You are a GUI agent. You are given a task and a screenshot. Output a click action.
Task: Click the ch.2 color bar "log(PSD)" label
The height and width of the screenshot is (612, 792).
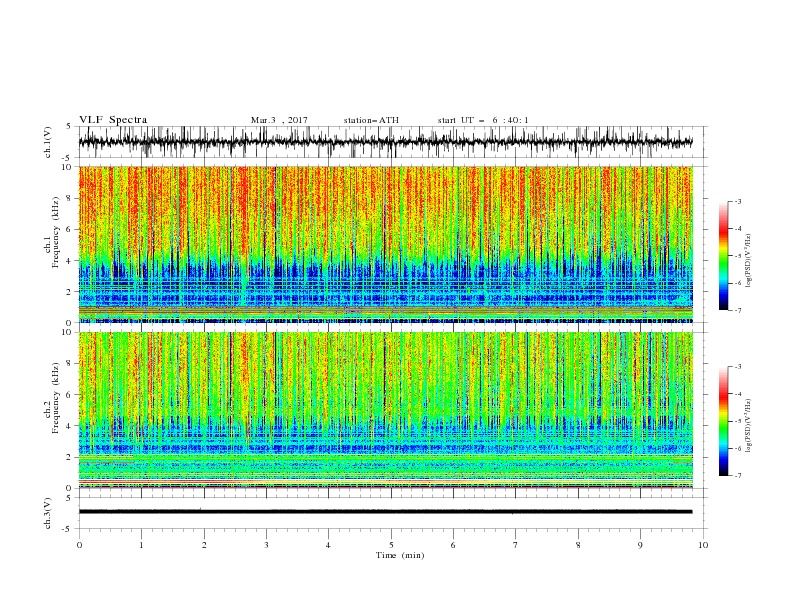[x=748, y=426]
